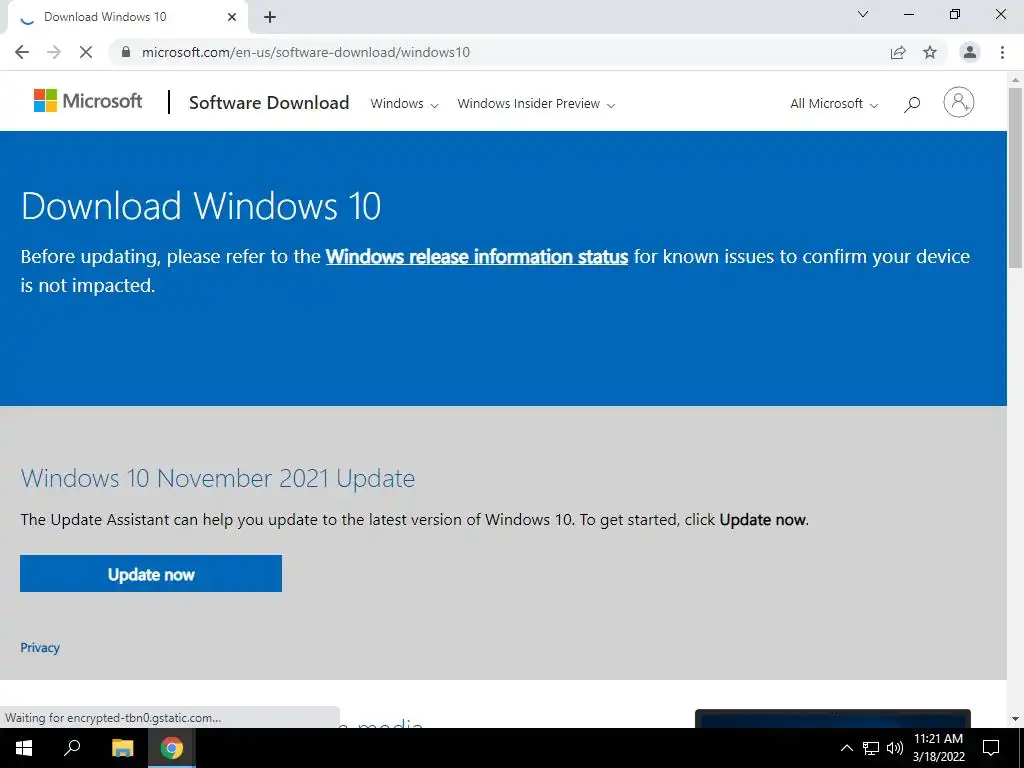Click the page vertical scrollbar thumb
Viewport: 1024px width, 768px height.
tap(1015, 176)
